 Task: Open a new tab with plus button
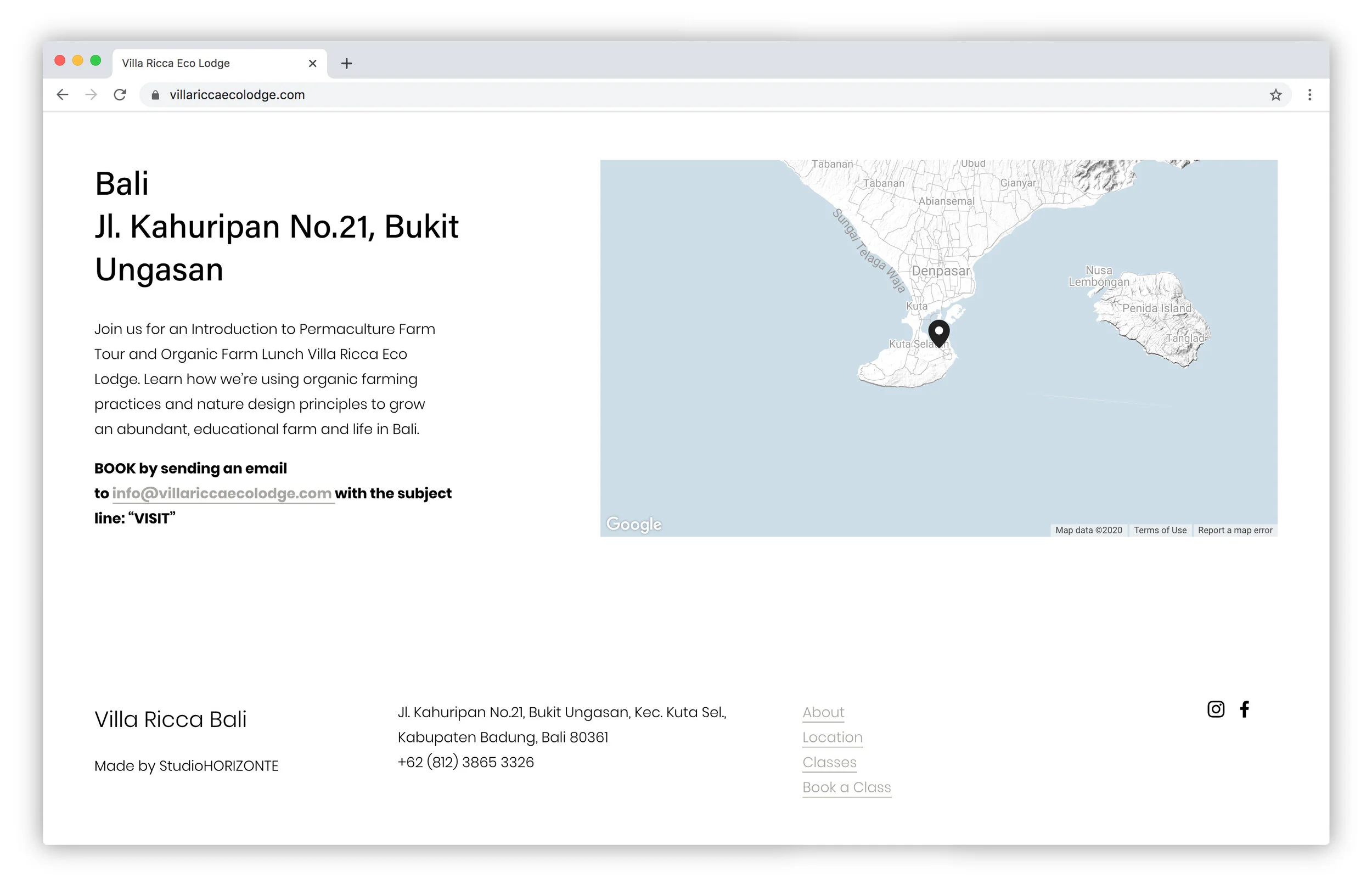pyautogui.click(x=346, y=64)
